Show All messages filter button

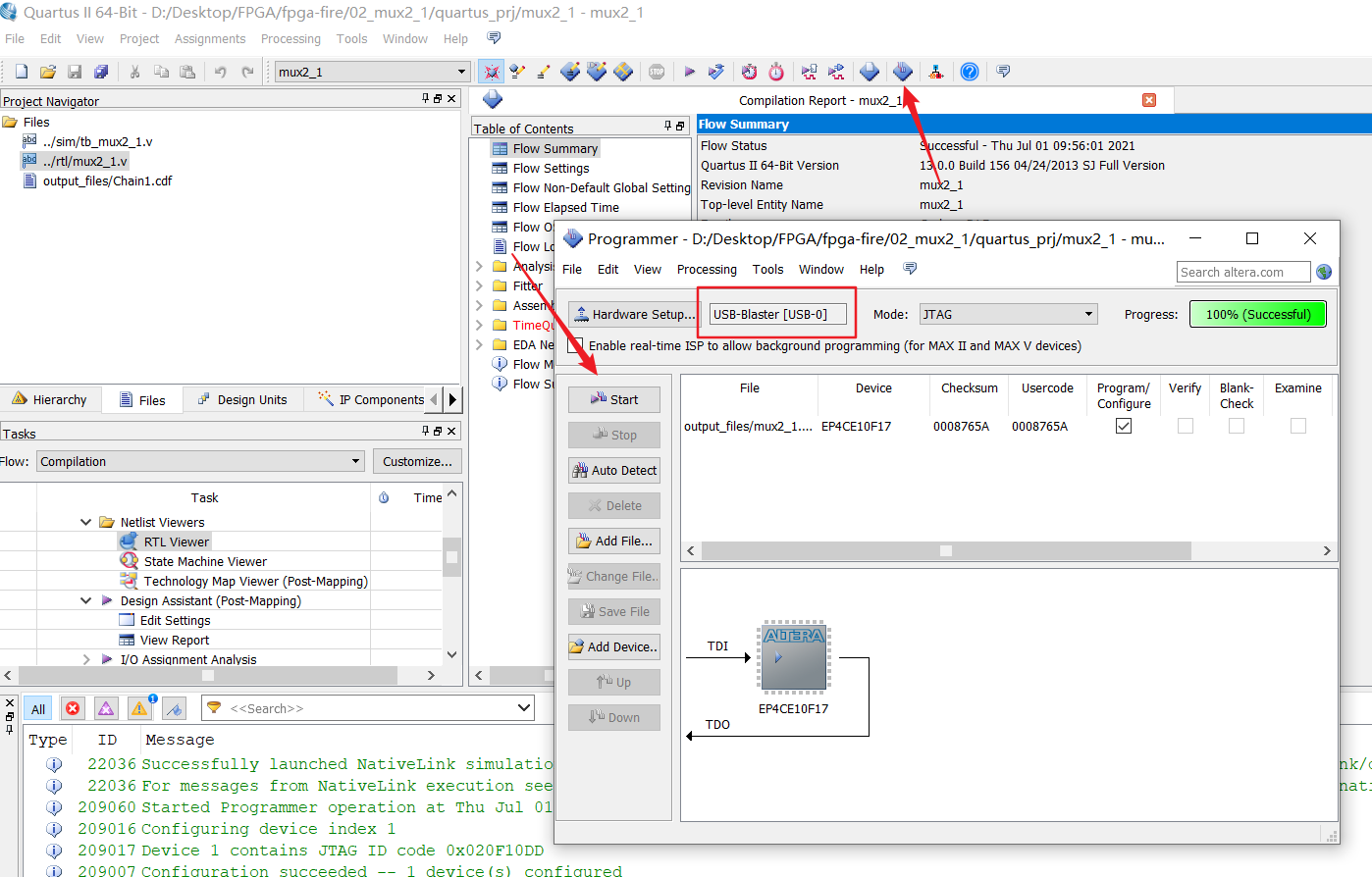coord(38,708)
